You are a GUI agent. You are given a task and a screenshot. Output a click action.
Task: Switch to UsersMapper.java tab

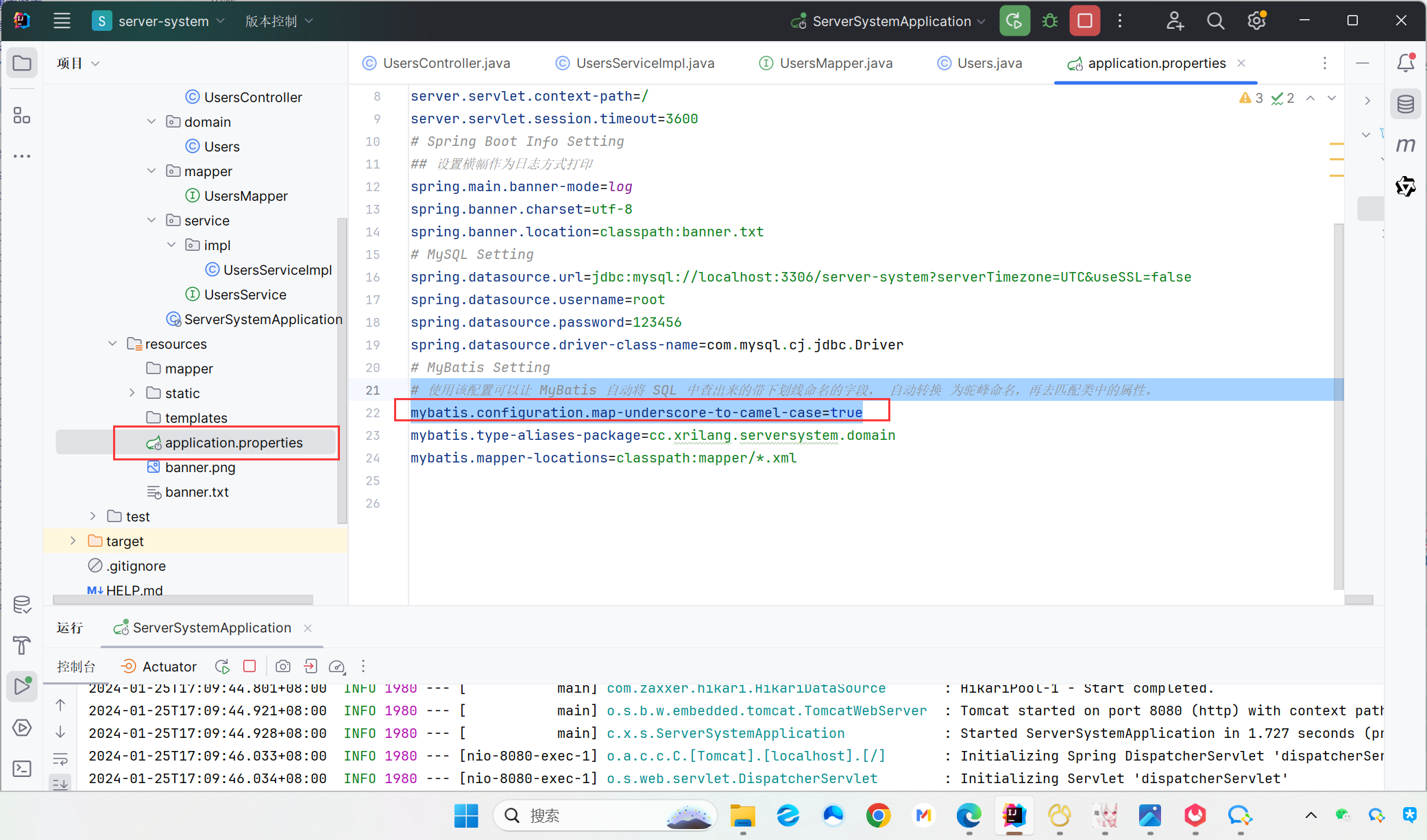click(x=827, y=63)
